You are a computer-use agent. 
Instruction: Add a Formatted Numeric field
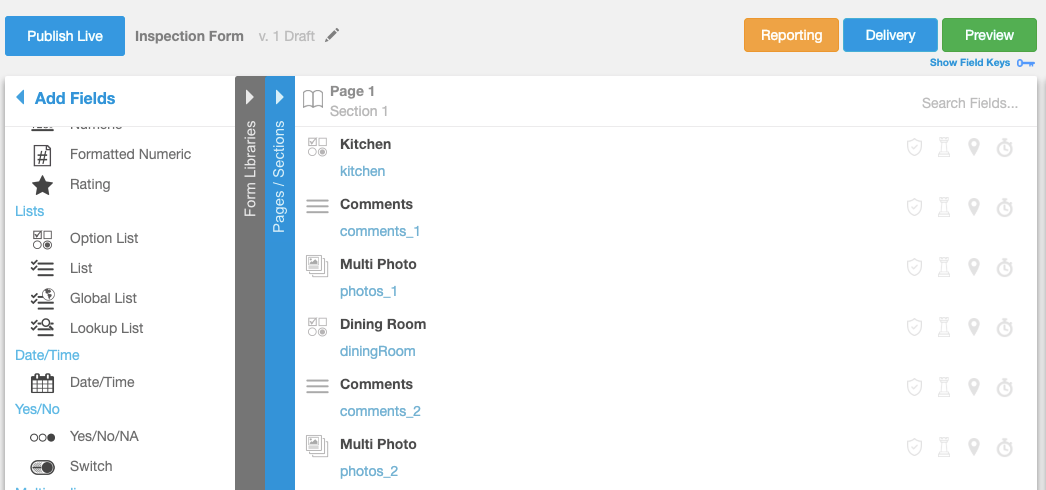pyautogui.click(x=129, y=155)
